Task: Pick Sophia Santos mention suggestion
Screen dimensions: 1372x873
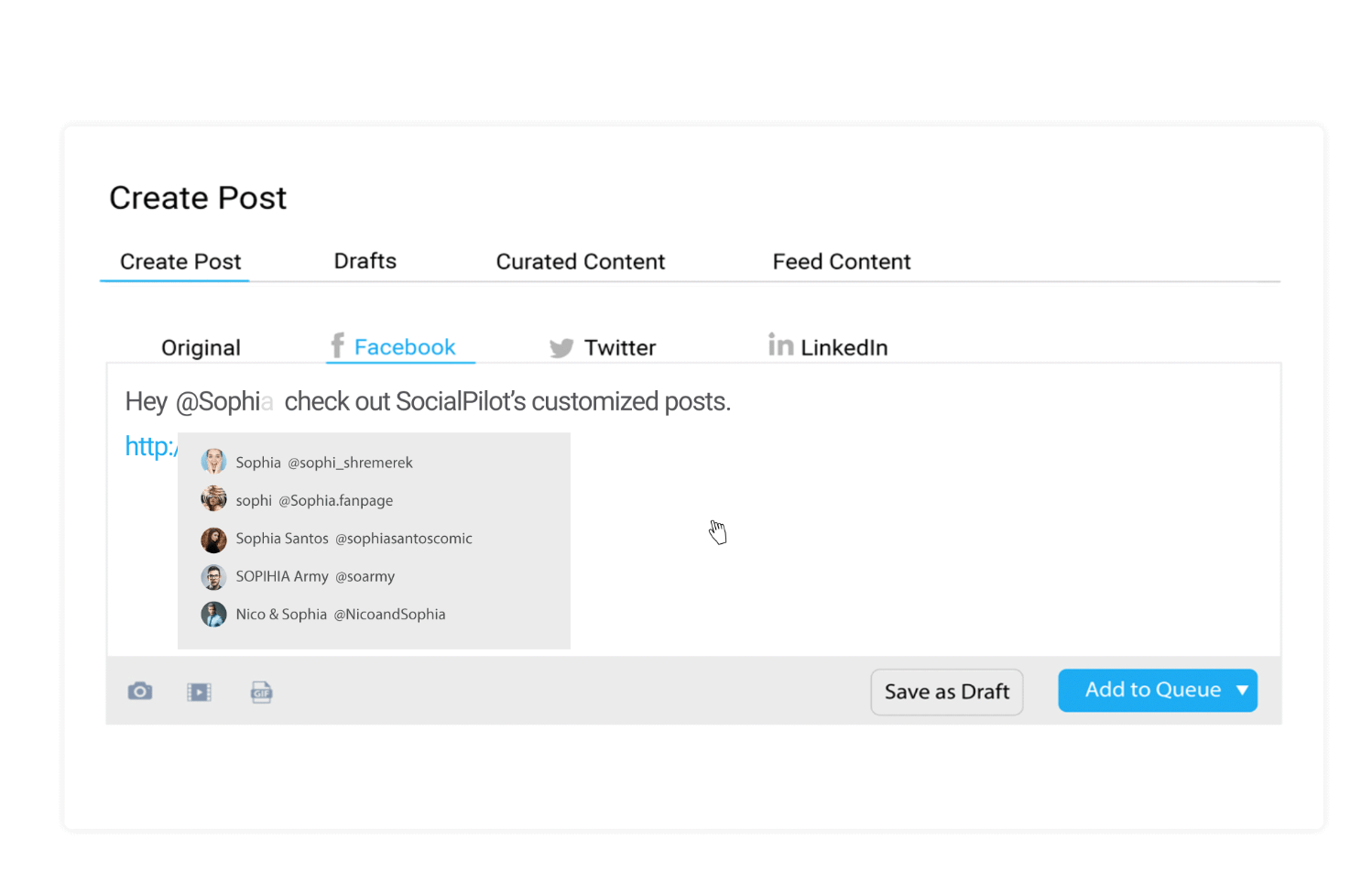Action: (x=354, y=539)
